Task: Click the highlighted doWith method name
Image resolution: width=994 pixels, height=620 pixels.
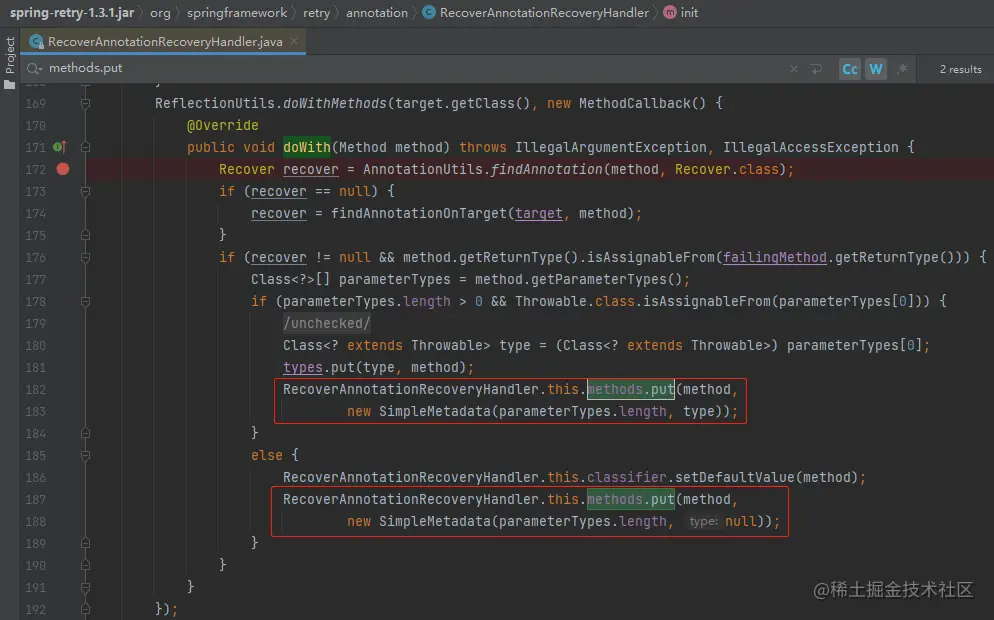Action: [307, 147]
